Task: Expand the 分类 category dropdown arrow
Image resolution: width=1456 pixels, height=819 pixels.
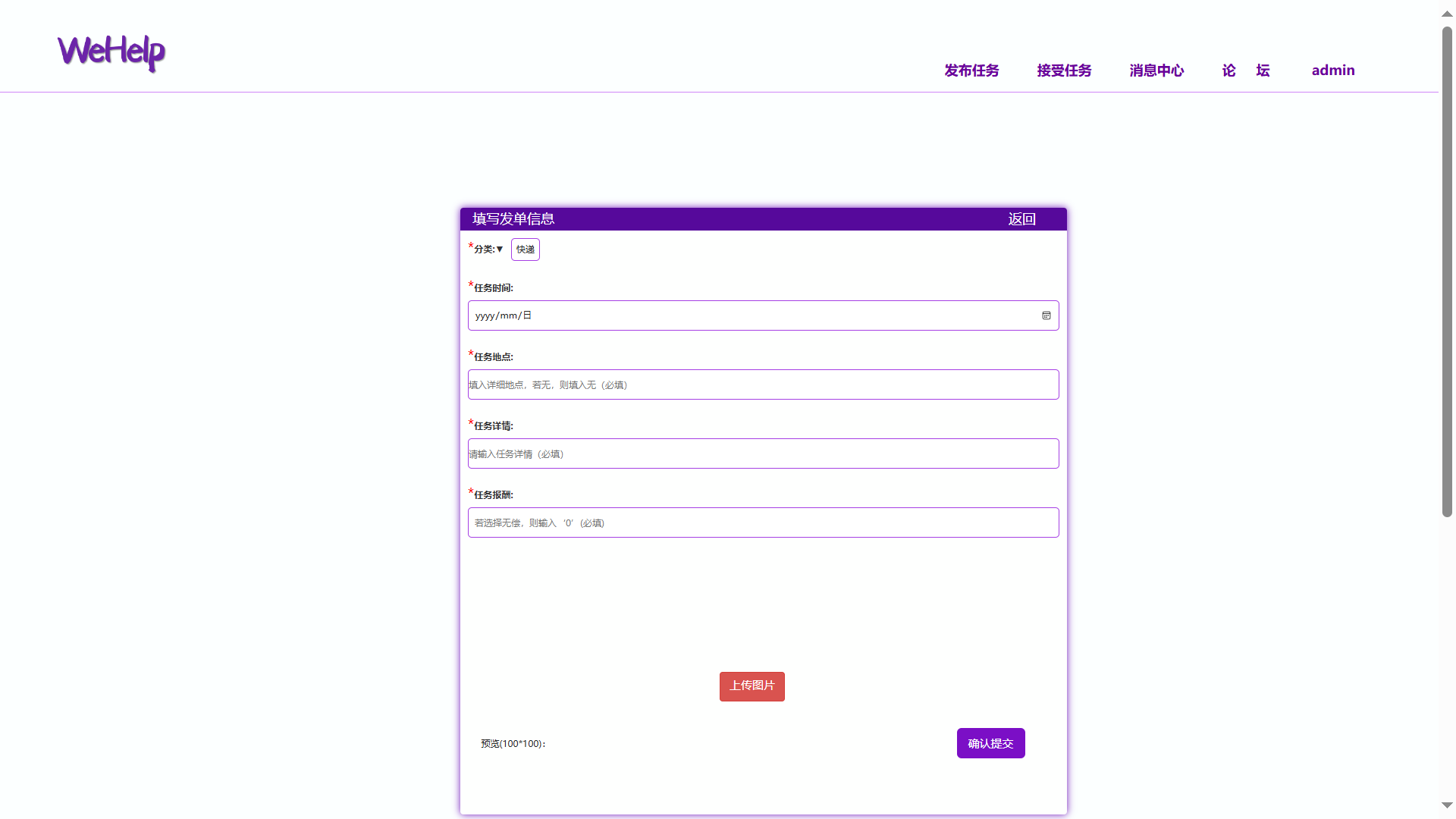Action: click(x=500, y=249)
